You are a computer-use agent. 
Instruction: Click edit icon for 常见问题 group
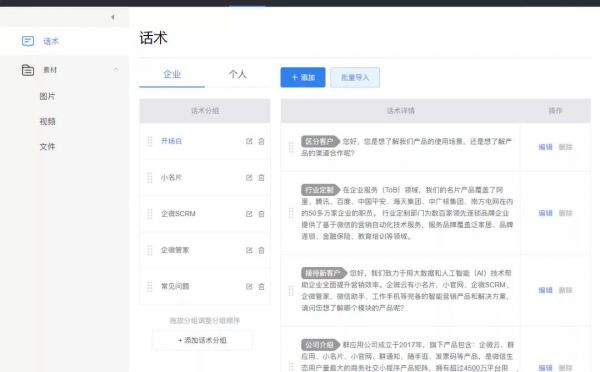tap(249, 286)
